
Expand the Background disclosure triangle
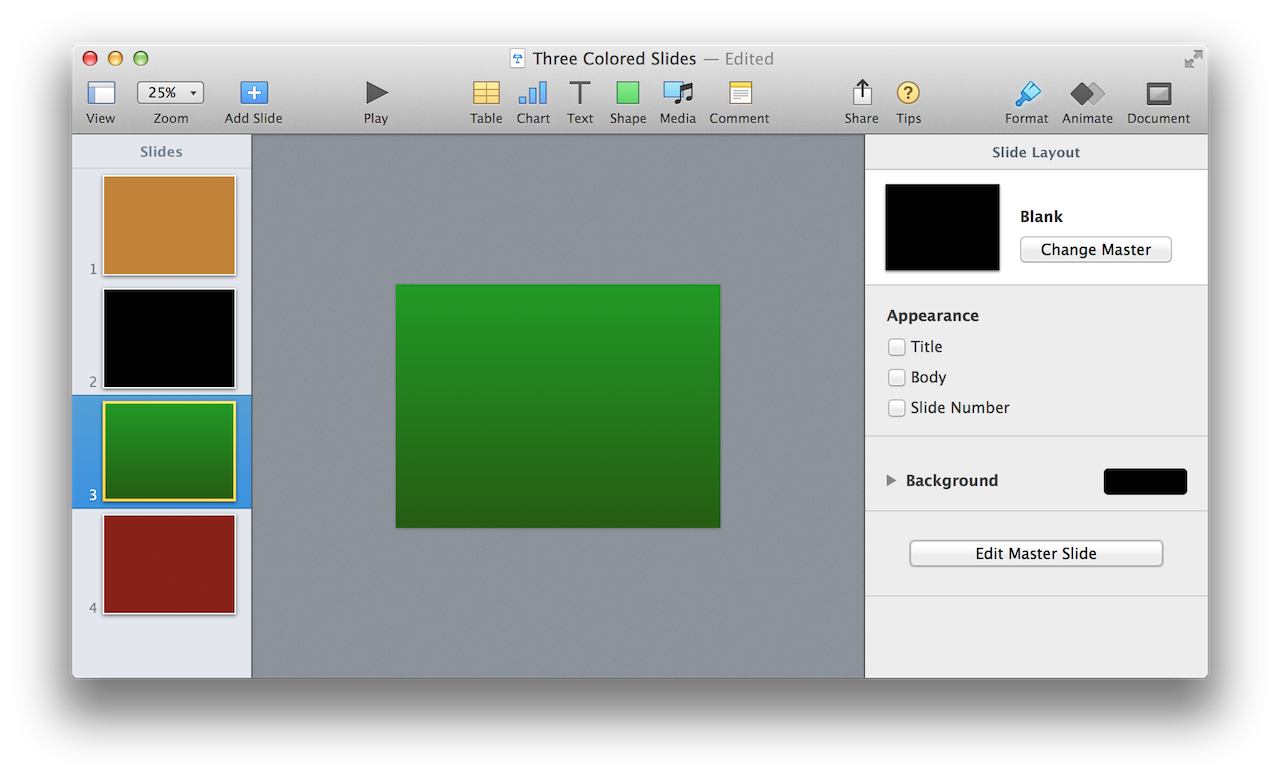891,481
